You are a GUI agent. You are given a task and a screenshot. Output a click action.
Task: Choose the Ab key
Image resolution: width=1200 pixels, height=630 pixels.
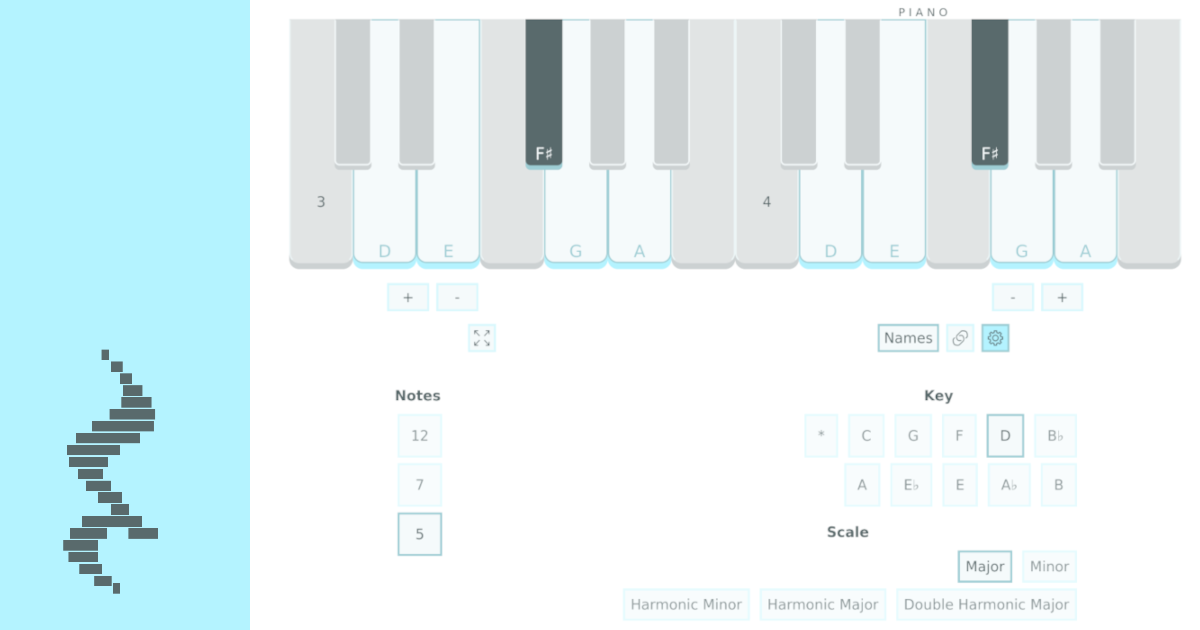tap(1009, 484)
